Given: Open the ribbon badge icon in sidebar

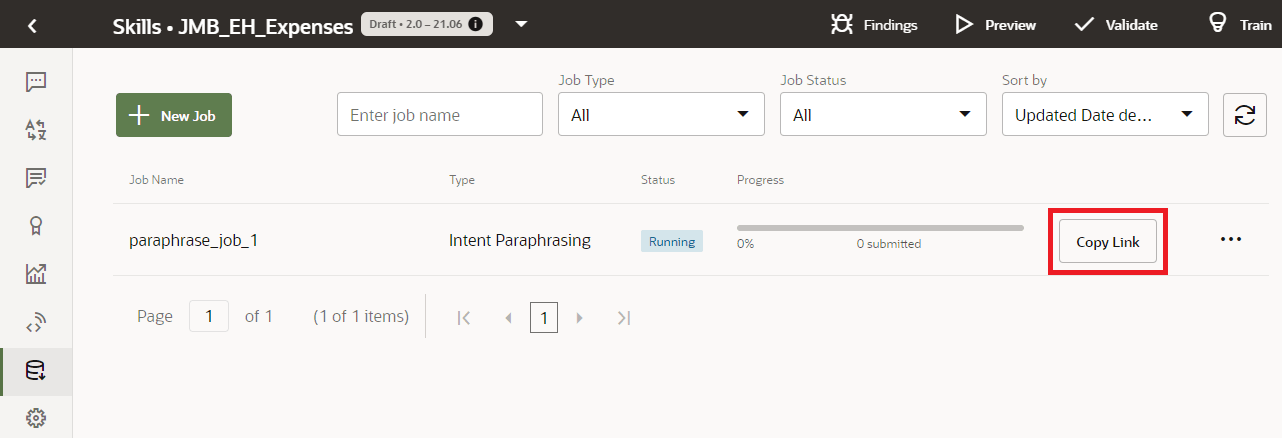Looking at the screenshot, I should pos(36,226).
